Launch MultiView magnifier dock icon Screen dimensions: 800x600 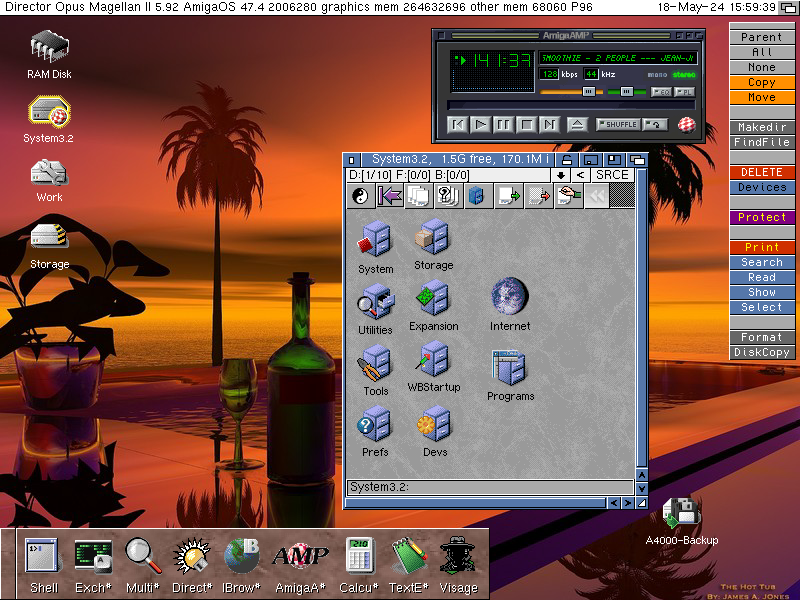(x=143, y=555)
